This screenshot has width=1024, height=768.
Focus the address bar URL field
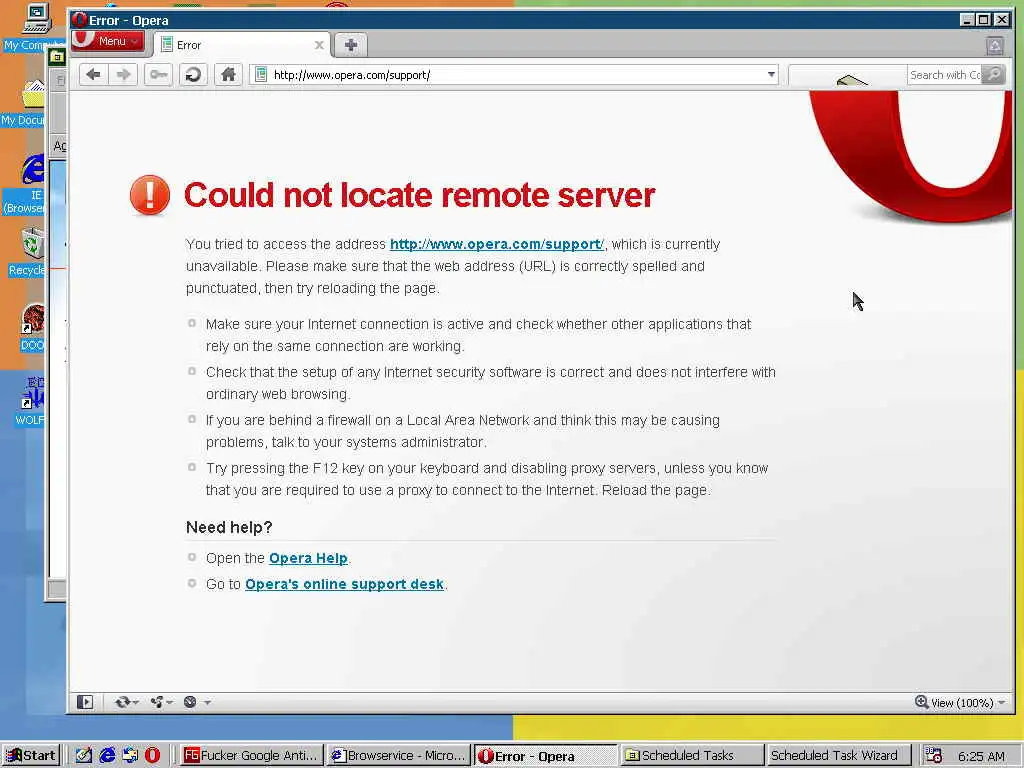(x=516, y=74)
